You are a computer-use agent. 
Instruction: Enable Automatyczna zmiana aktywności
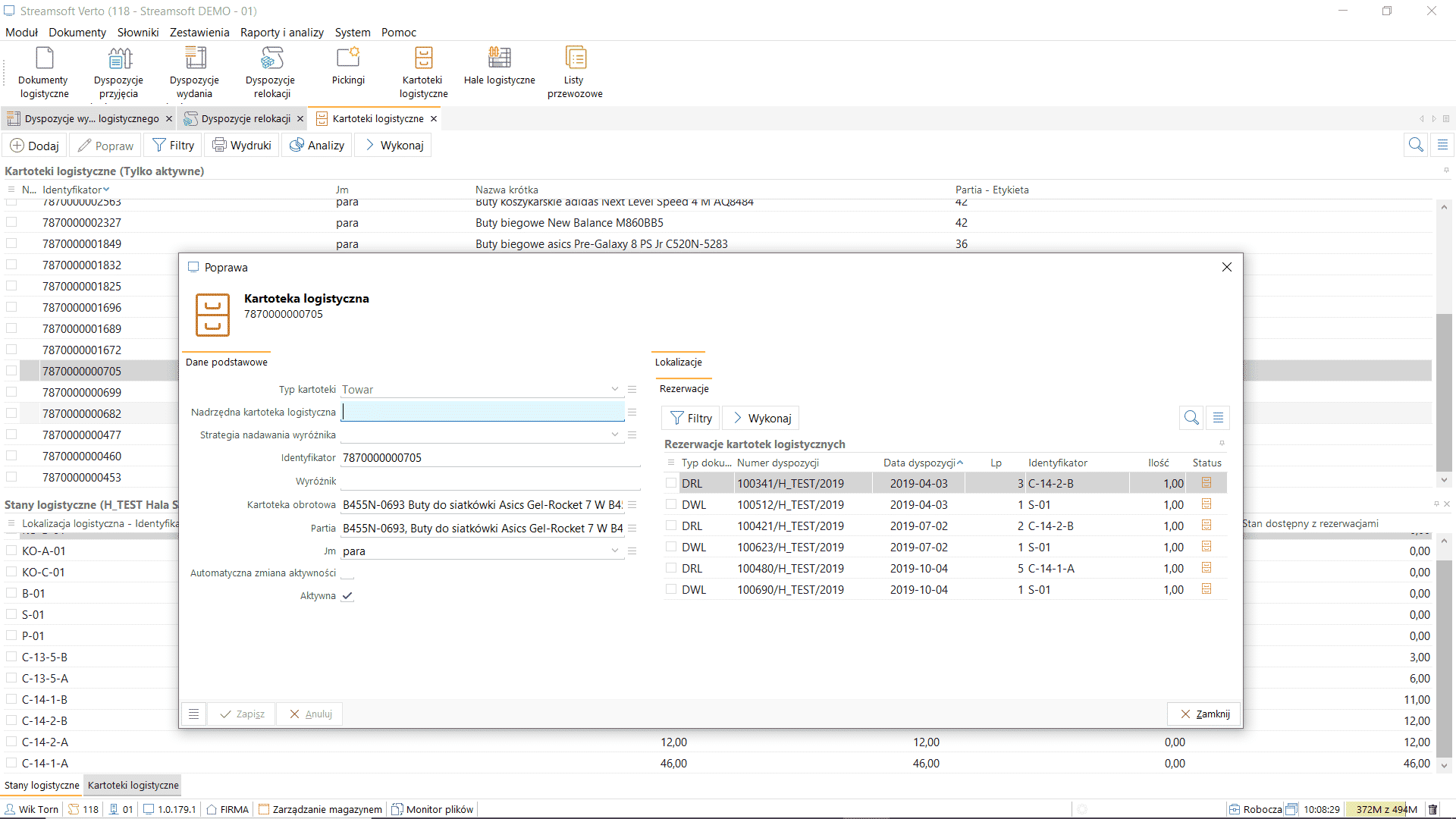point(347,573)
